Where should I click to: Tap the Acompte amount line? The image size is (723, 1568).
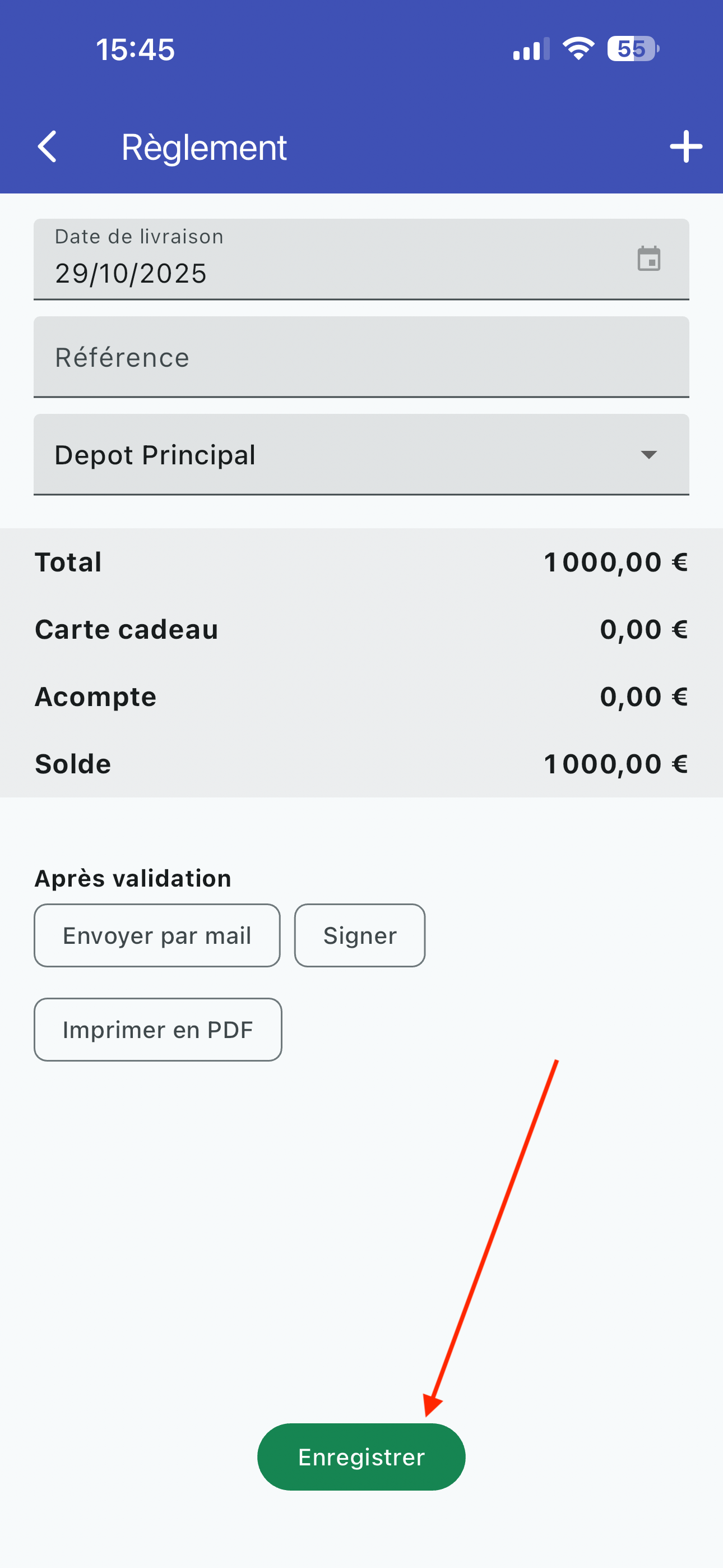coord(361,697)
